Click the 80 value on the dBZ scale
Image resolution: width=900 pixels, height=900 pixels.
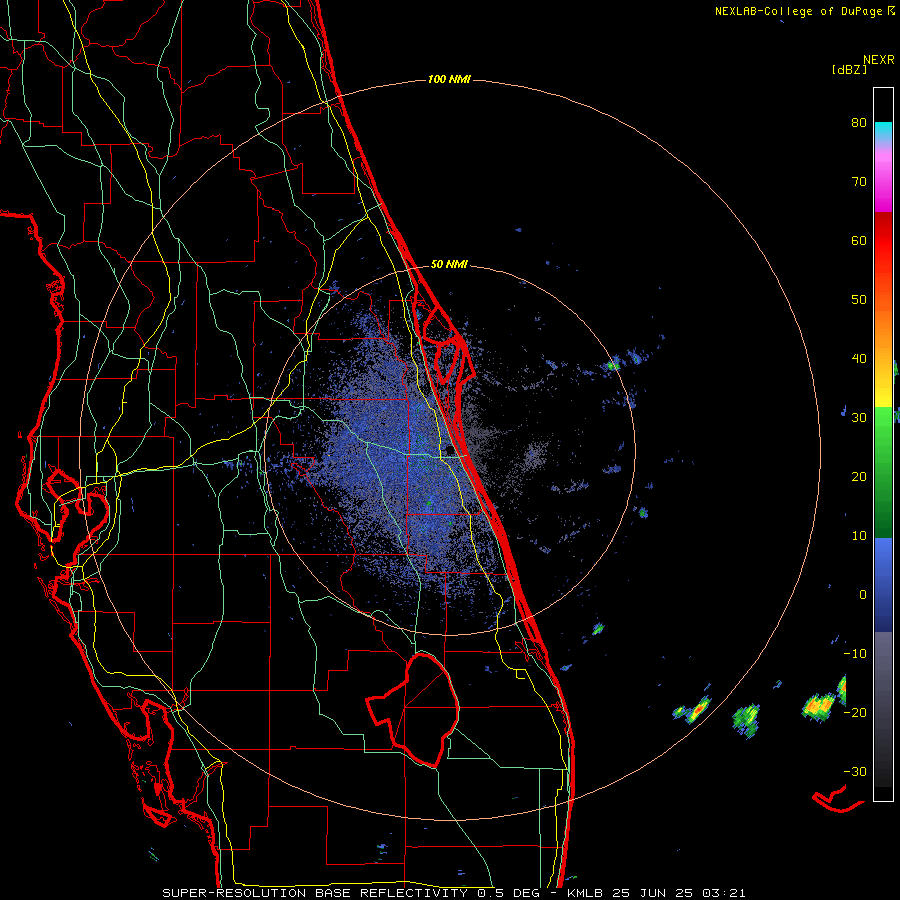click(859, 122)
